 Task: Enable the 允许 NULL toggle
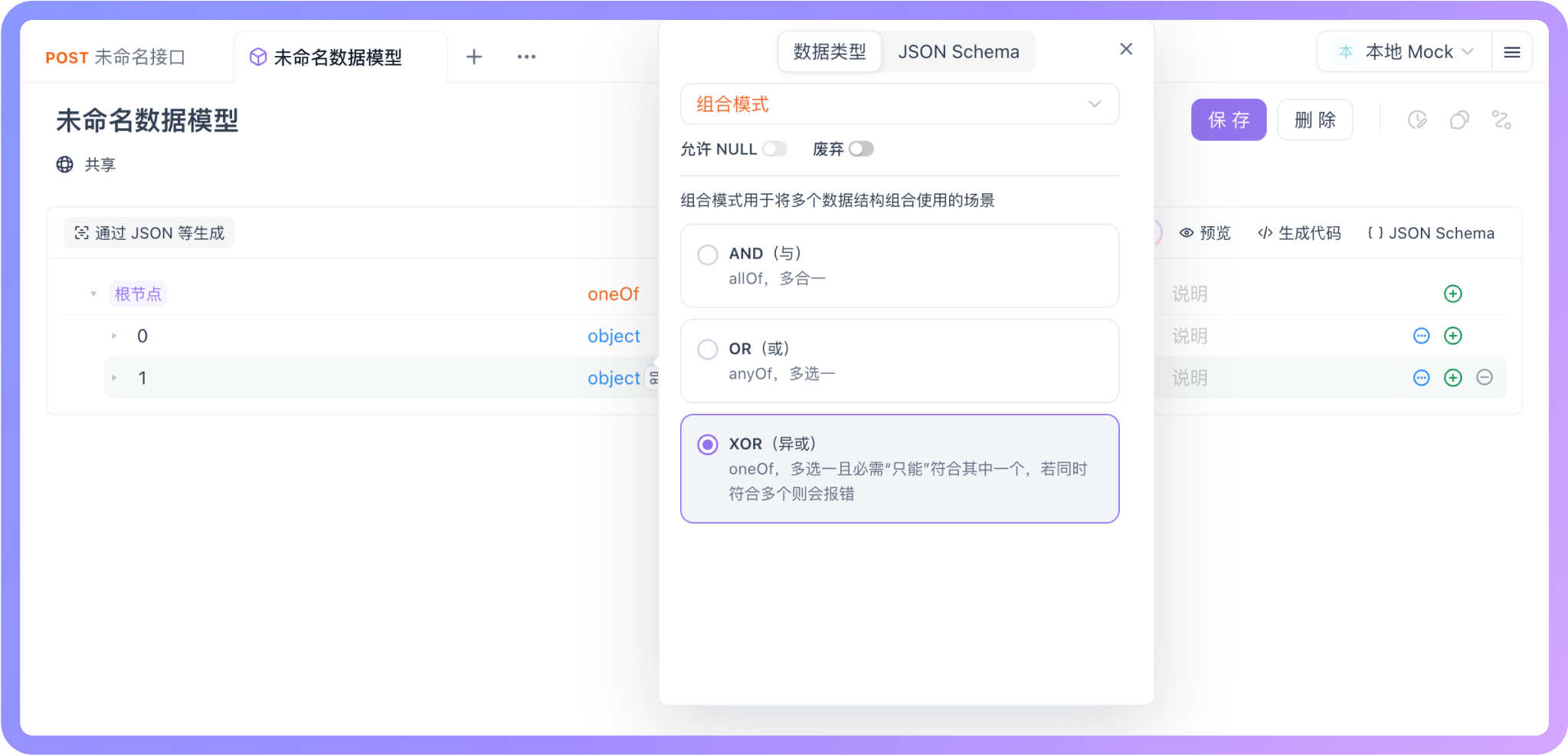coord(774,149)
